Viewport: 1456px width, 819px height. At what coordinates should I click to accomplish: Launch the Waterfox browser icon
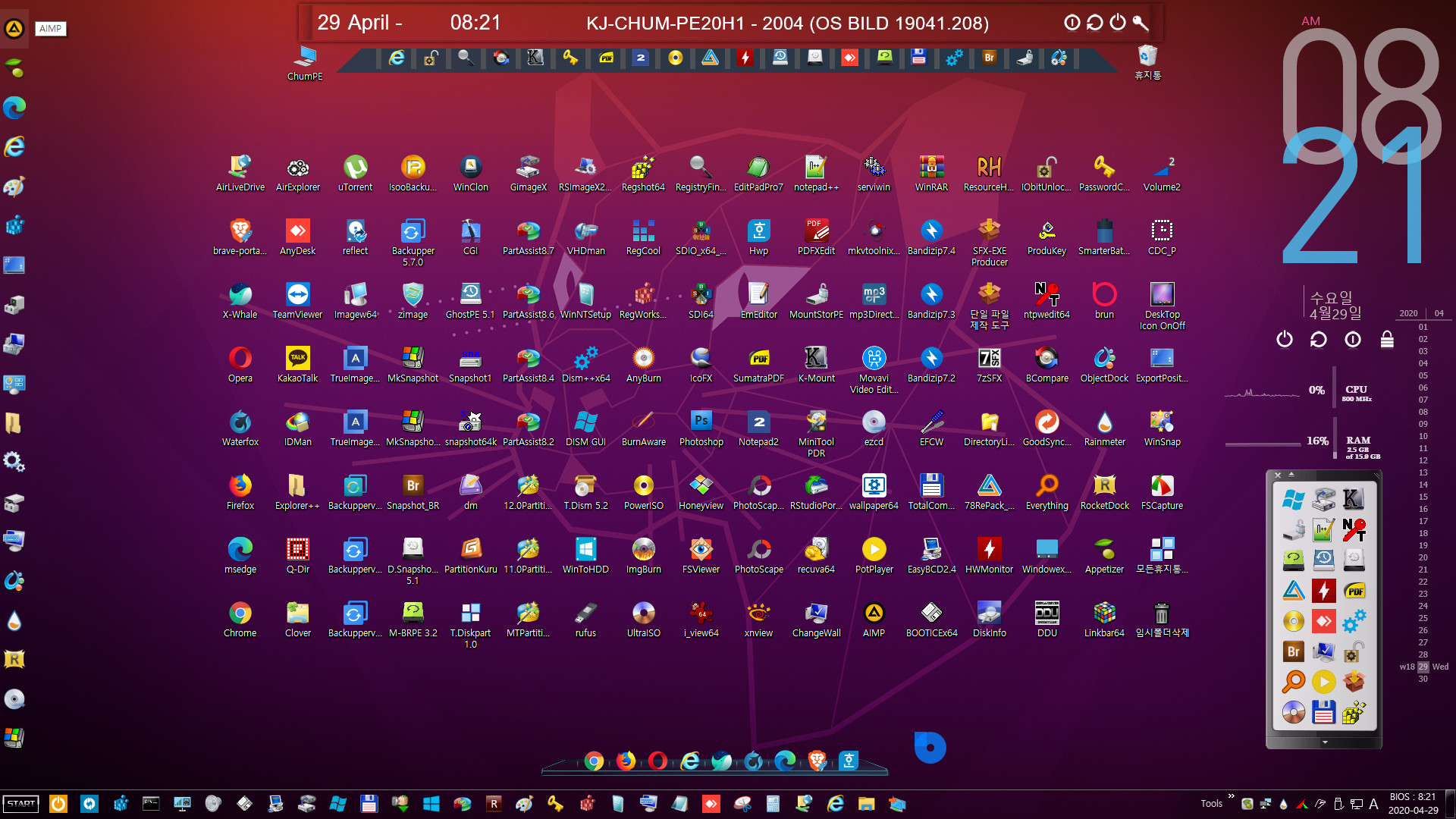240,428
